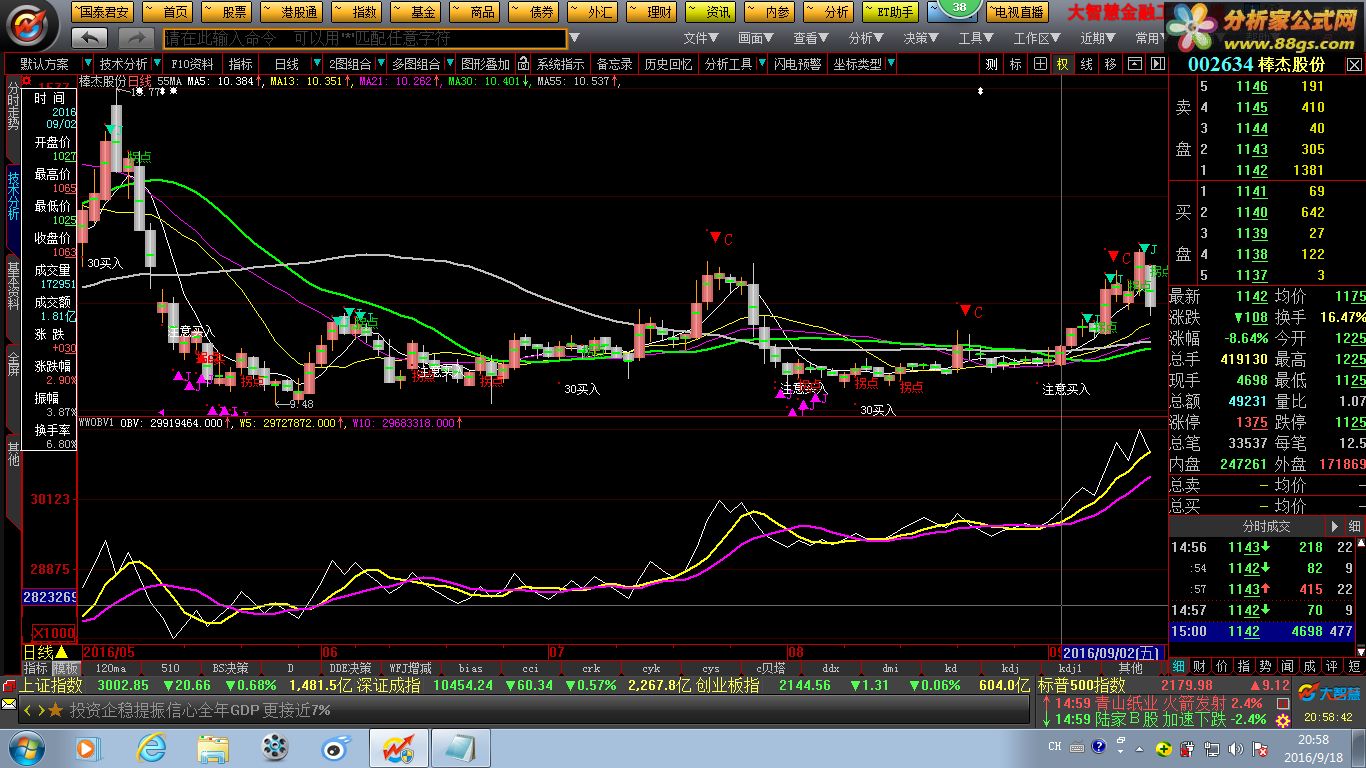Click the star icon in the news ticker
The image size is (1366, 768).
pos(55,710)
